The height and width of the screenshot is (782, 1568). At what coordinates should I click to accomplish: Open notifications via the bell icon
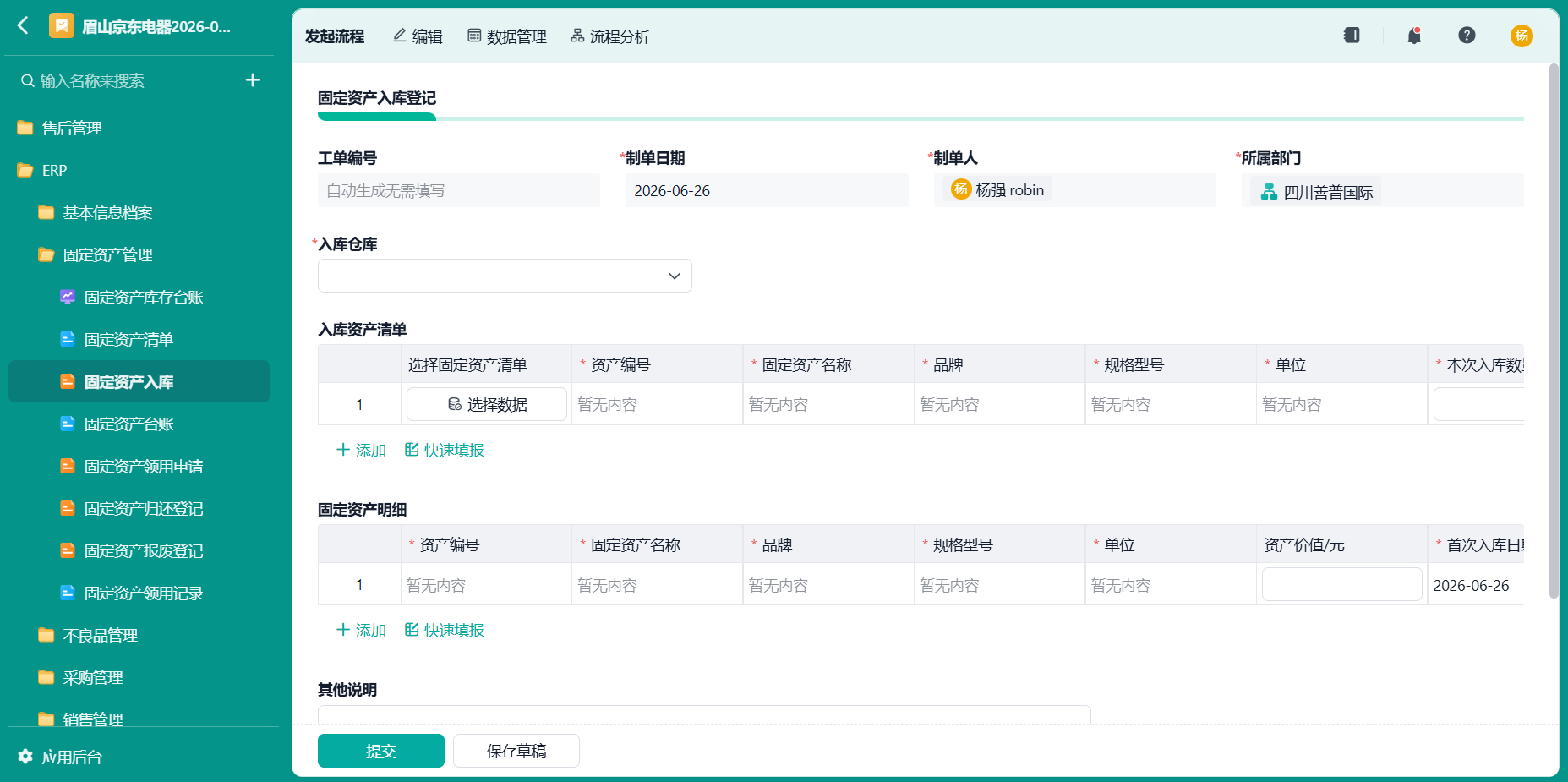click(1414, 36)
